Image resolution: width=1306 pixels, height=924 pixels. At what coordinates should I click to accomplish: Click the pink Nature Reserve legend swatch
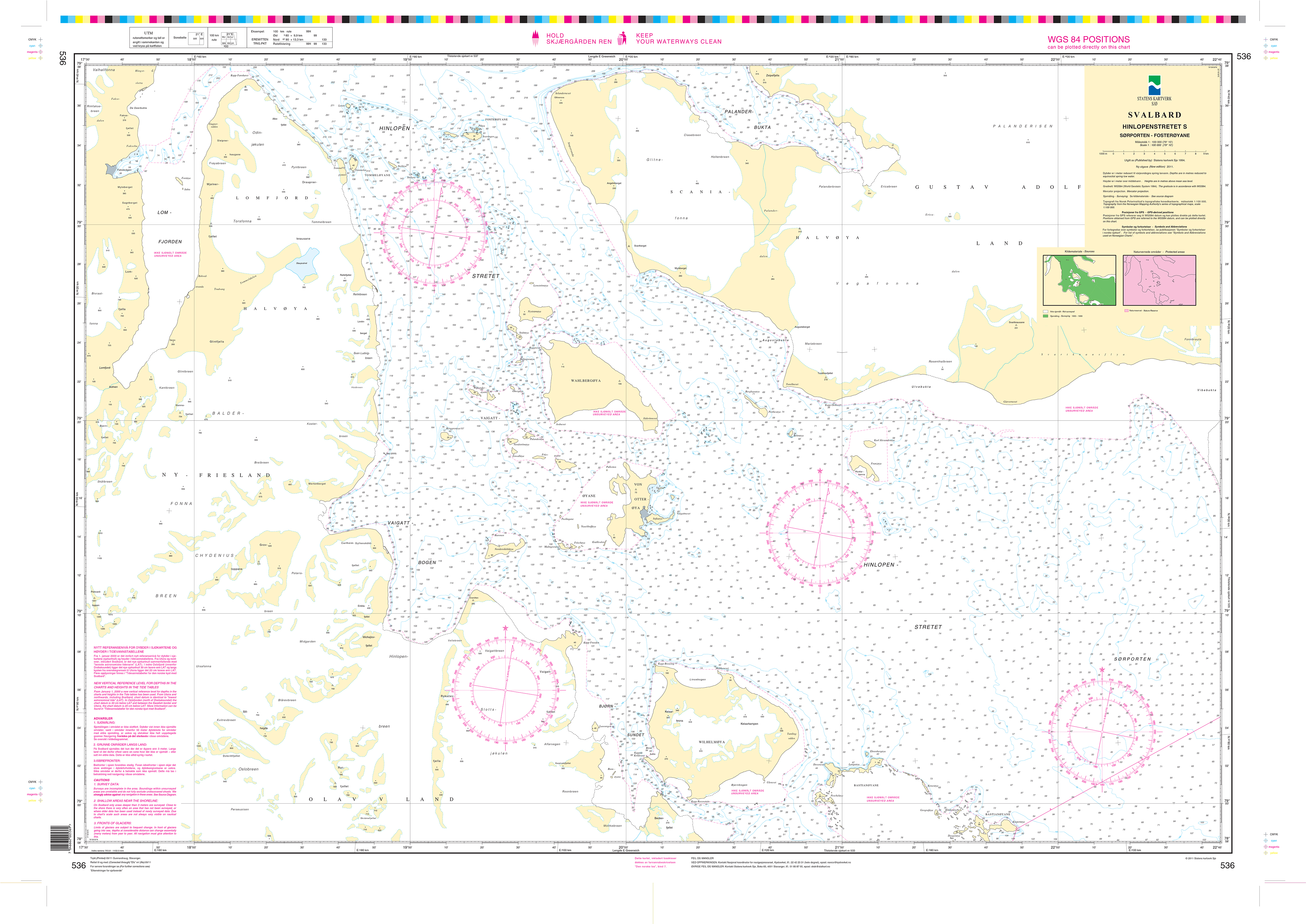(x=1126, y=311)
